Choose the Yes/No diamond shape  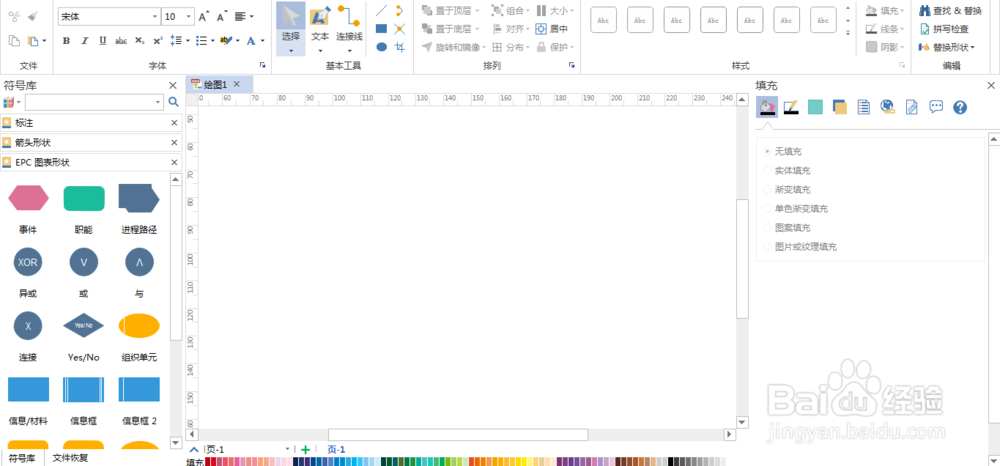[83, 325]
